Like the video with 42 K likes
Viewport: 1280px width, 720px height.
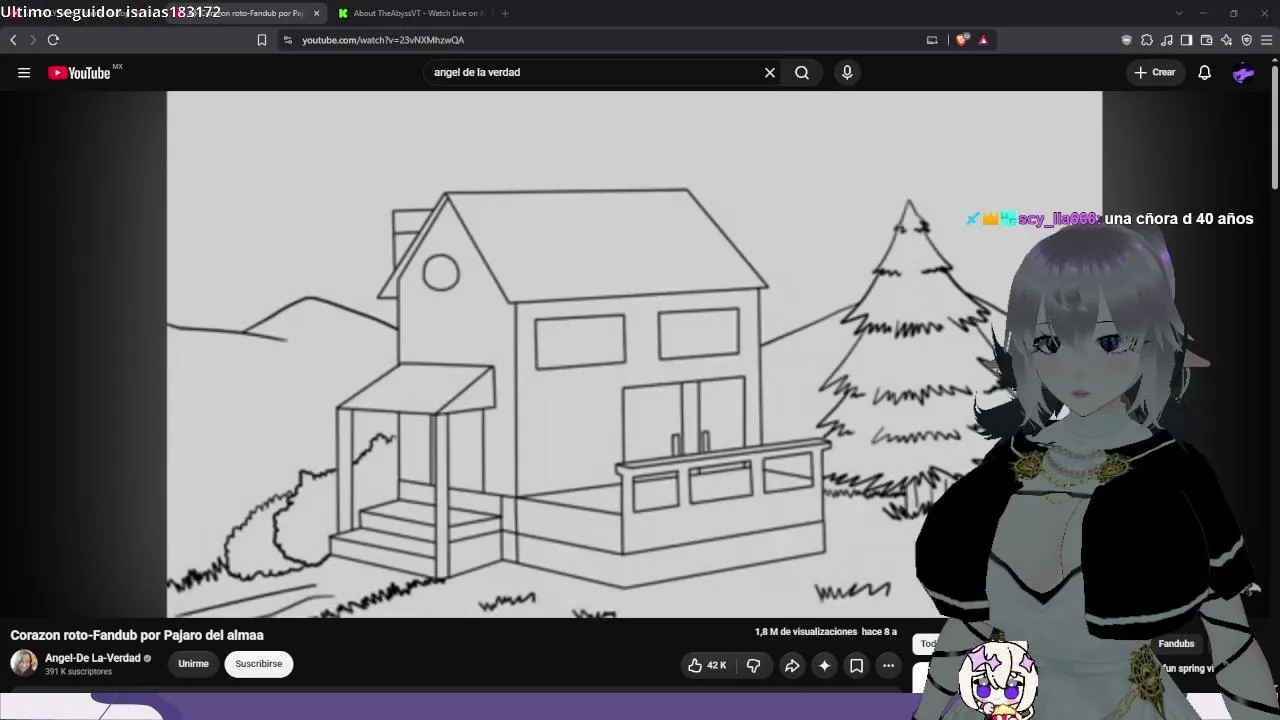(x=708, y=665)
